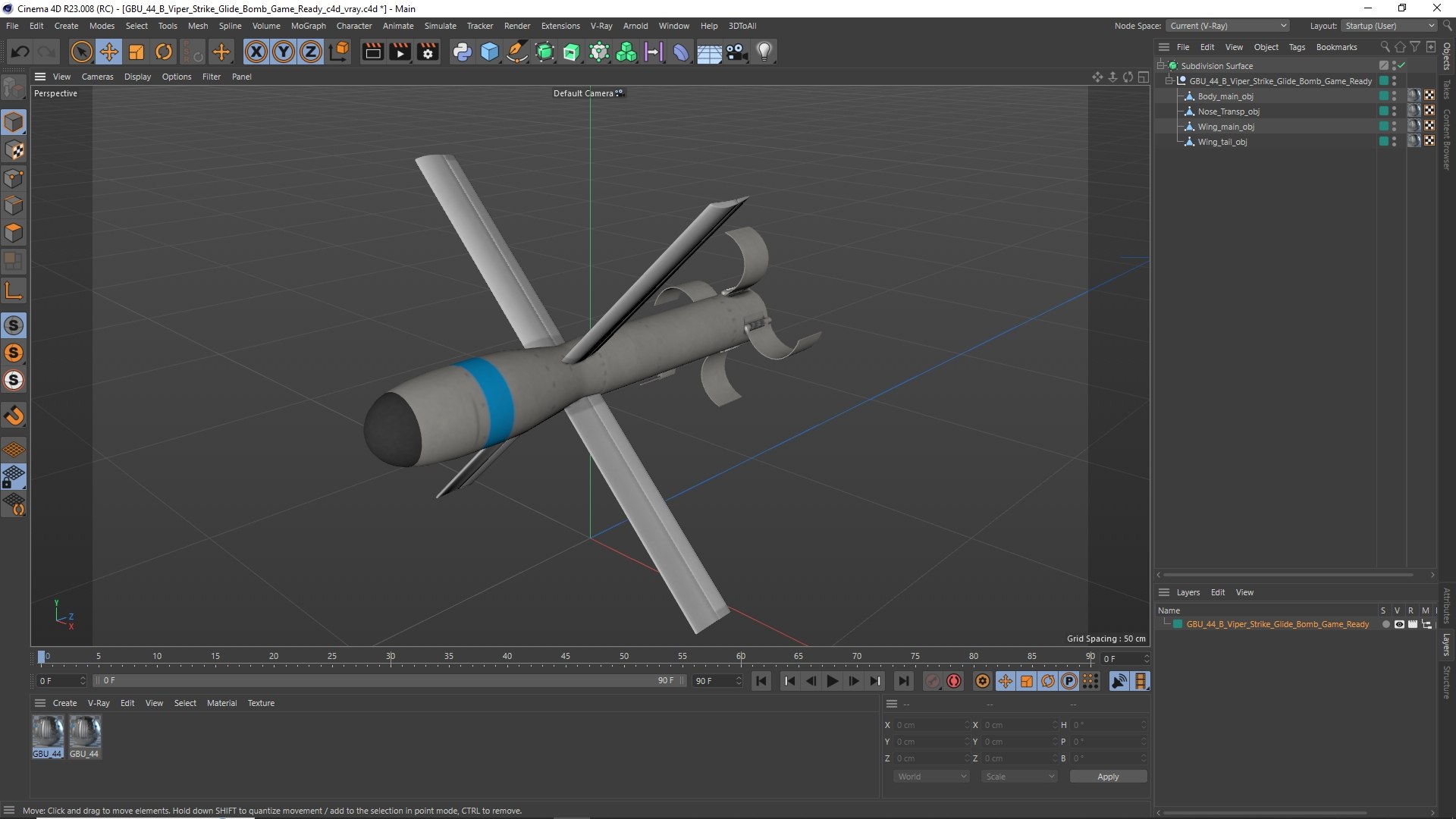Viewport: 1456px width, 819px height.
Task: Enable Model mode in left sidebar
Action: point(14,122)
